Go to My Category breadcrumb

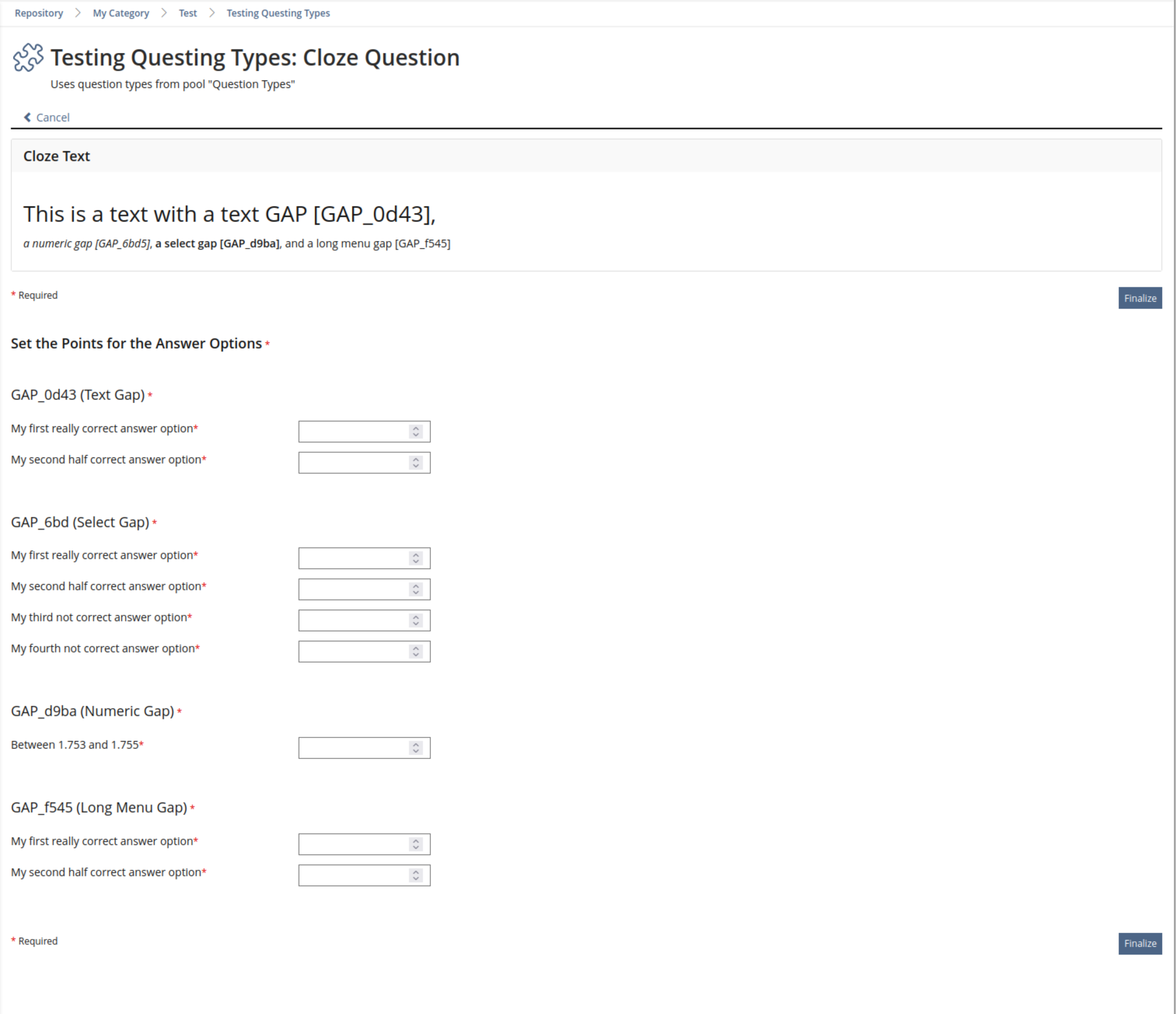click(121, 13)
